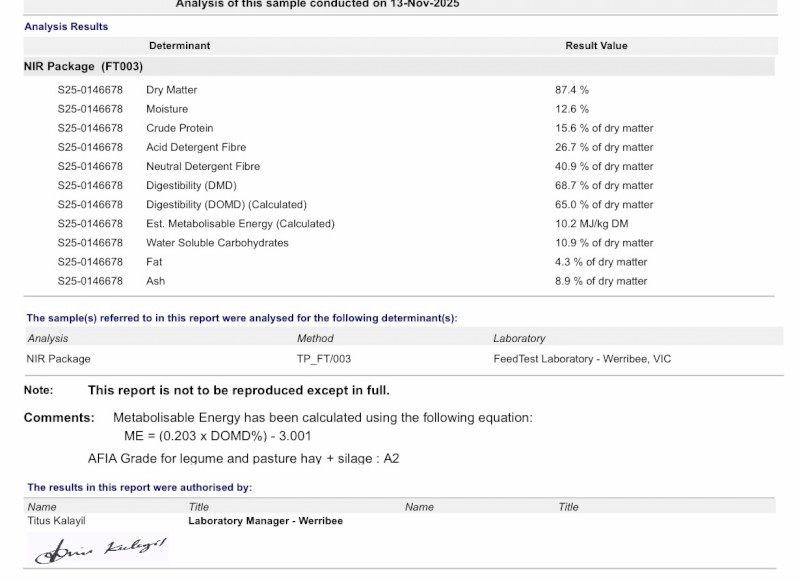
Task: Click the Acid Detergent Fibre label
Action: (x=196, y=147)
